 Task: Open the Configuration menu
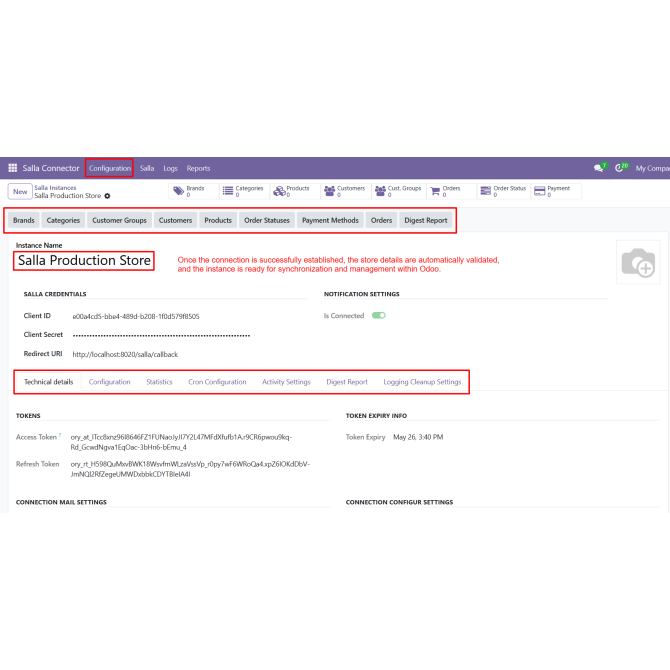point(110,168)
